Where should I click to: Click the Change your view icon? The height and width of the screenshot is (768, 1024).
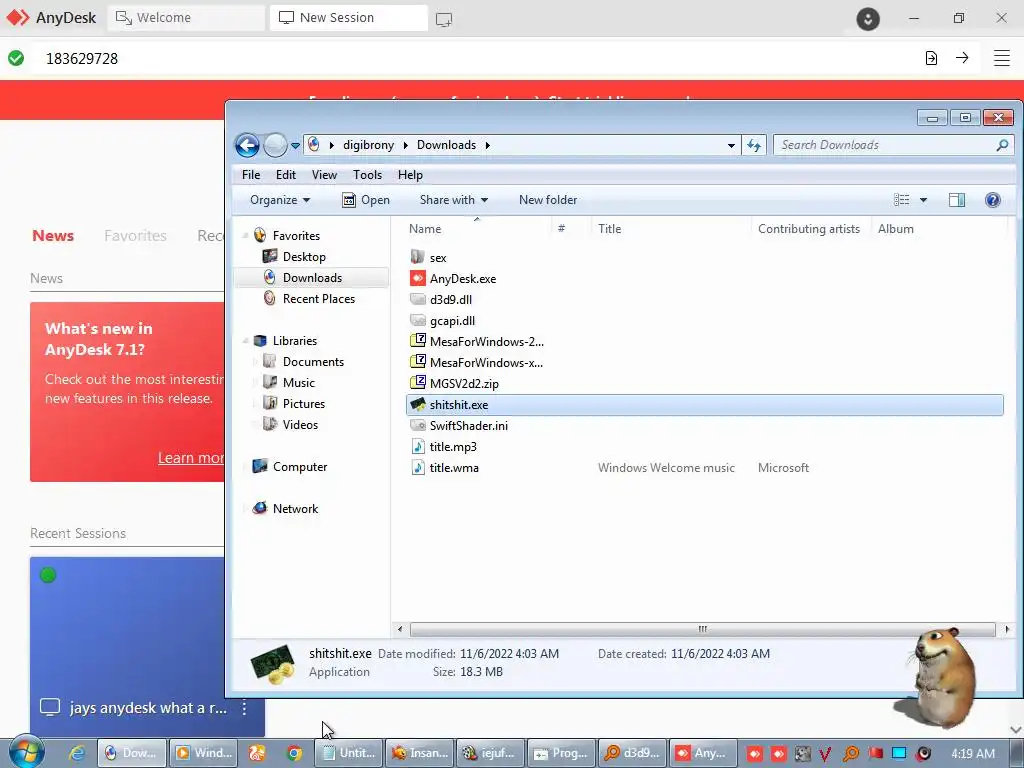pos(901,200)
